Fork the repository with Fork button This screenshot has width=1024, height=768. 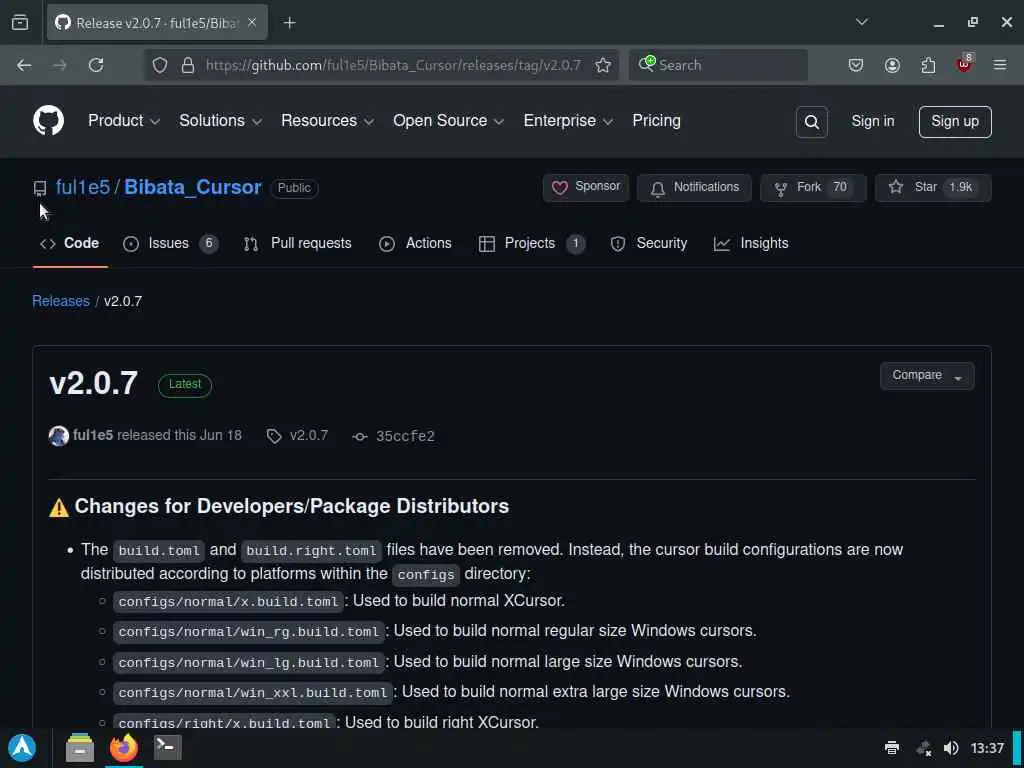coord(813,187)
